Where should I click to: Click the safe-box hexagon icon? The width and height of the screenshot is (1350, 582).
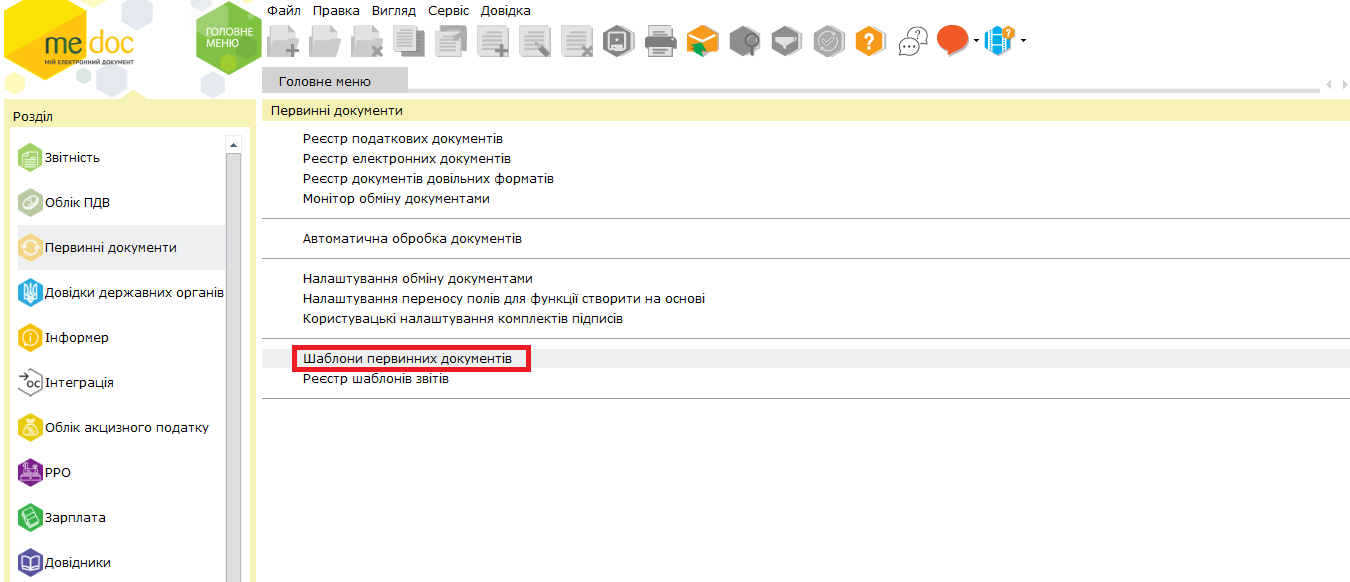[619, 41]
